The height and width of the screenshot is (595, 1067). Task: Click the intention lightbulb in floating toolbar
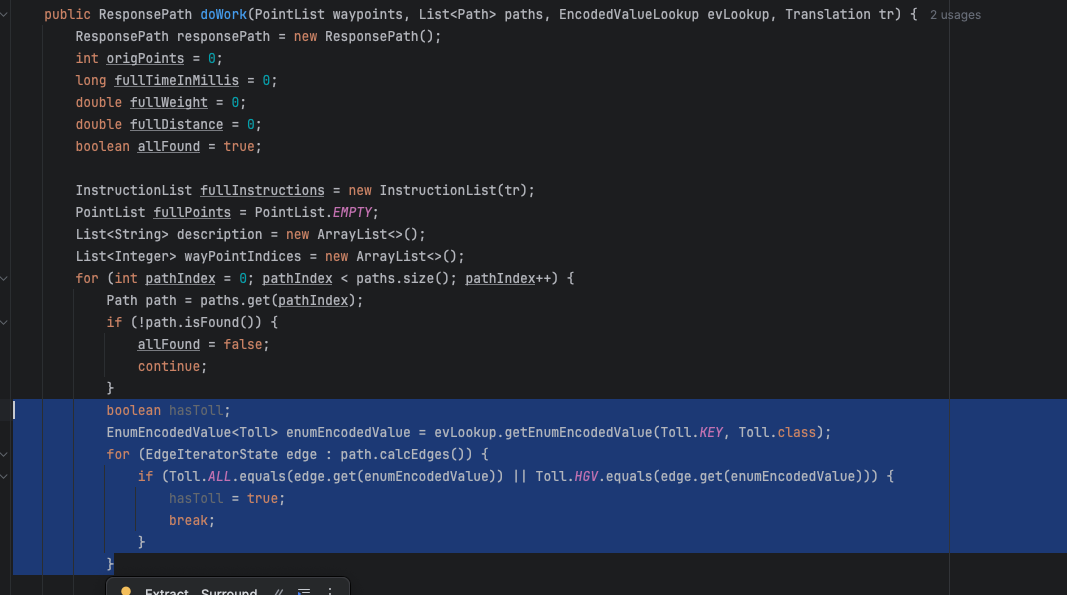(125, 591)
